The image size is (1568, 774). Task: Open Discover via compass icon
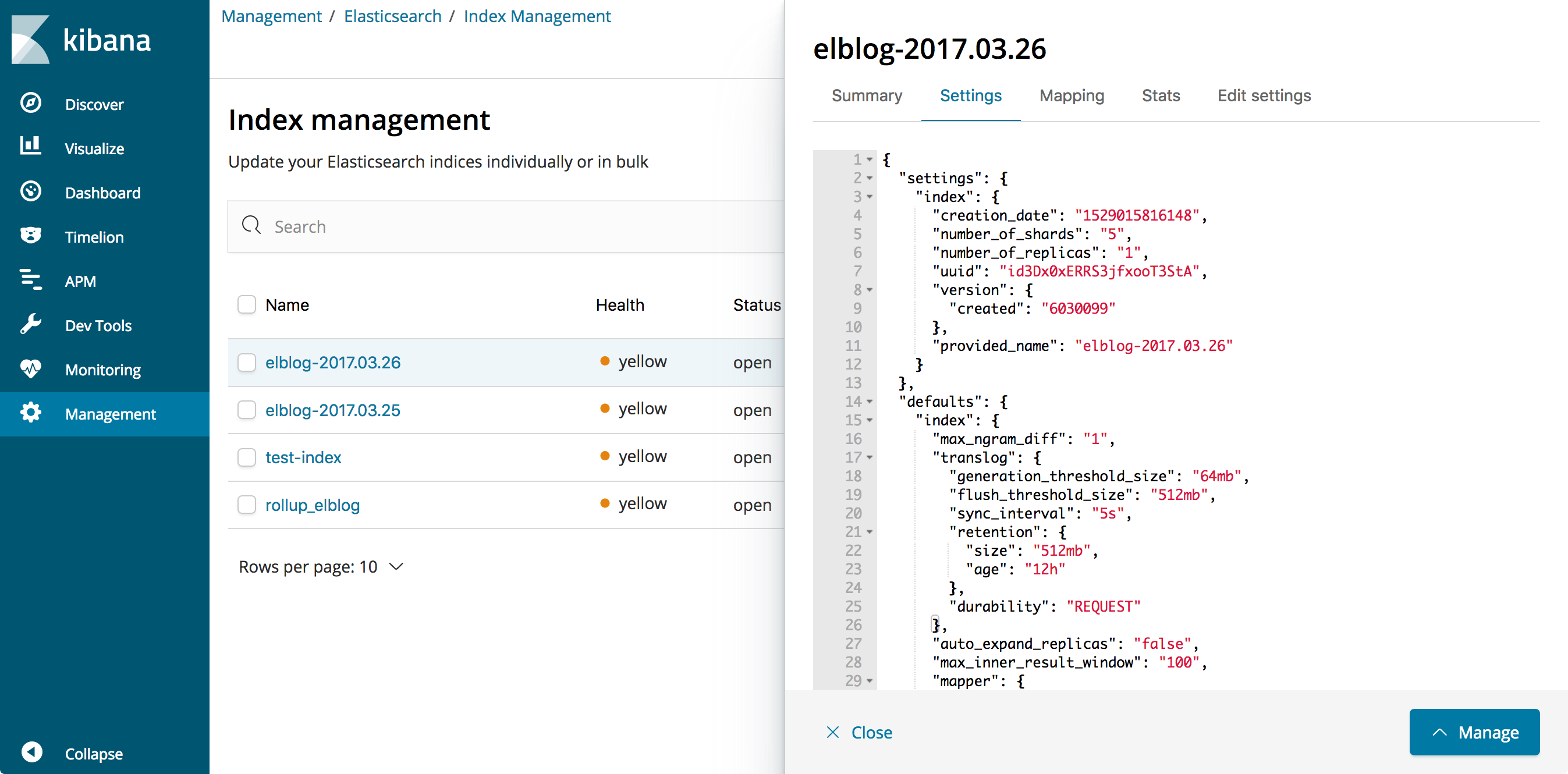point(30,103)
